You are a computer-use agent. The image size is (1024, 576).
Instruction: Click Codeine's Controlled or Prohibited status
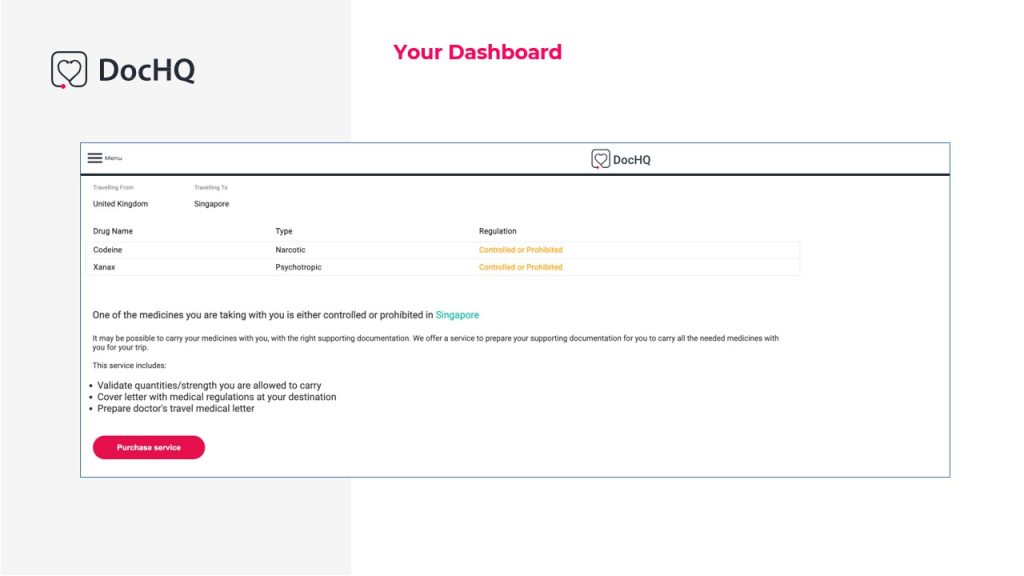click(520, 250)
